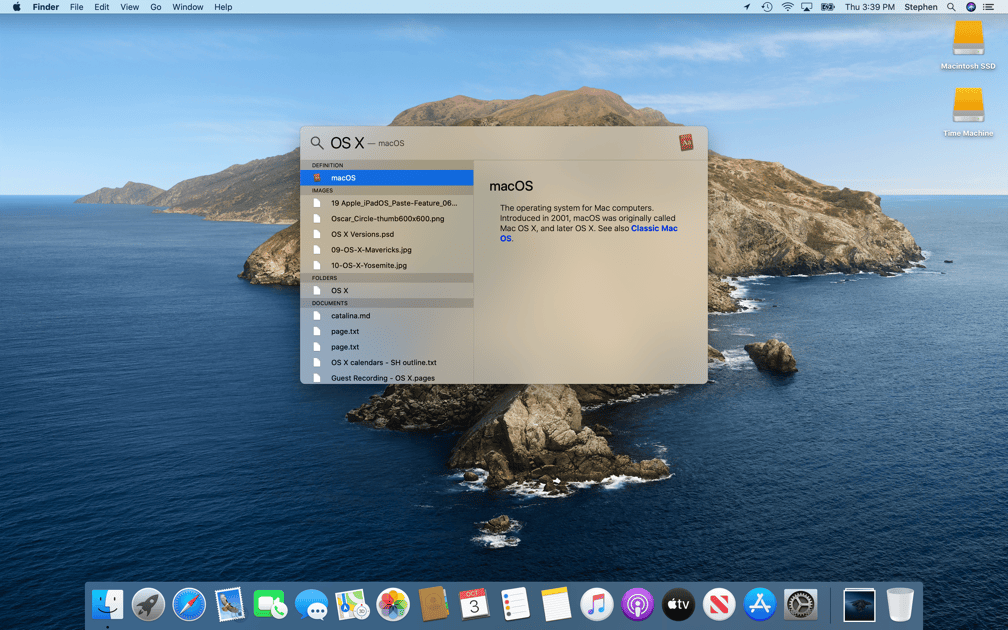Select OS X Versions.psd result
1008x630 pixels.
pos(387,234)
